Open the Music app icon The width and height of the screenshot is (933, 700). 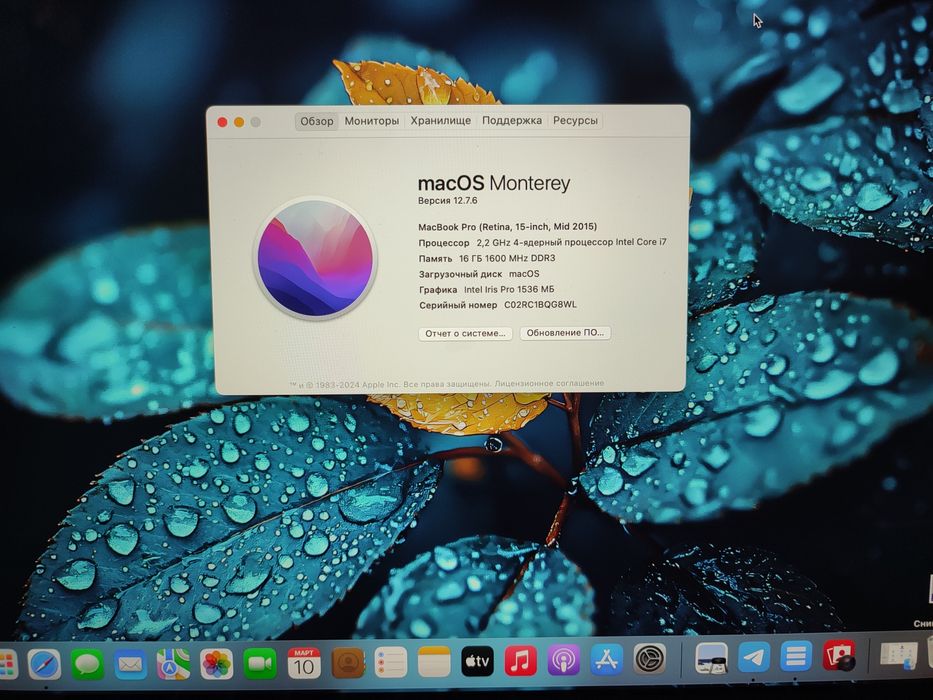(x=521, y=661)
